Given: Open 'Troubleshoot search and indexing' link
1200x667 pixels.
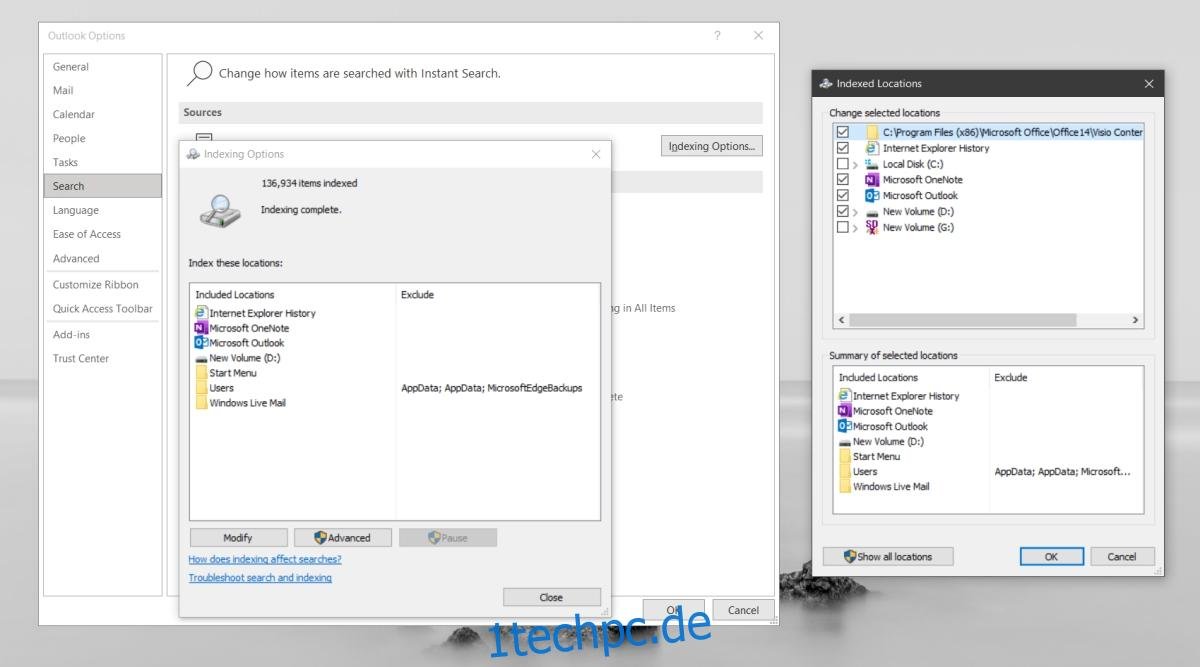Looking at the screenshot, I should [x=260, y=578].
